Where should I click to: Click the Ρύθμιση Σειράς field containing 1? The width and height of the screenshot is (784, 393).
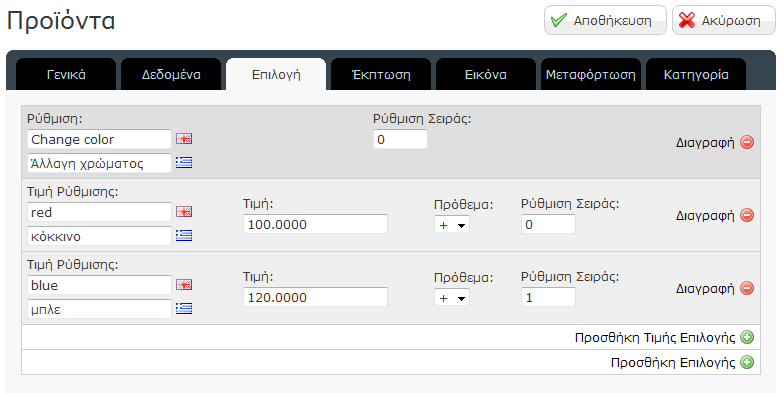[548, 298]
